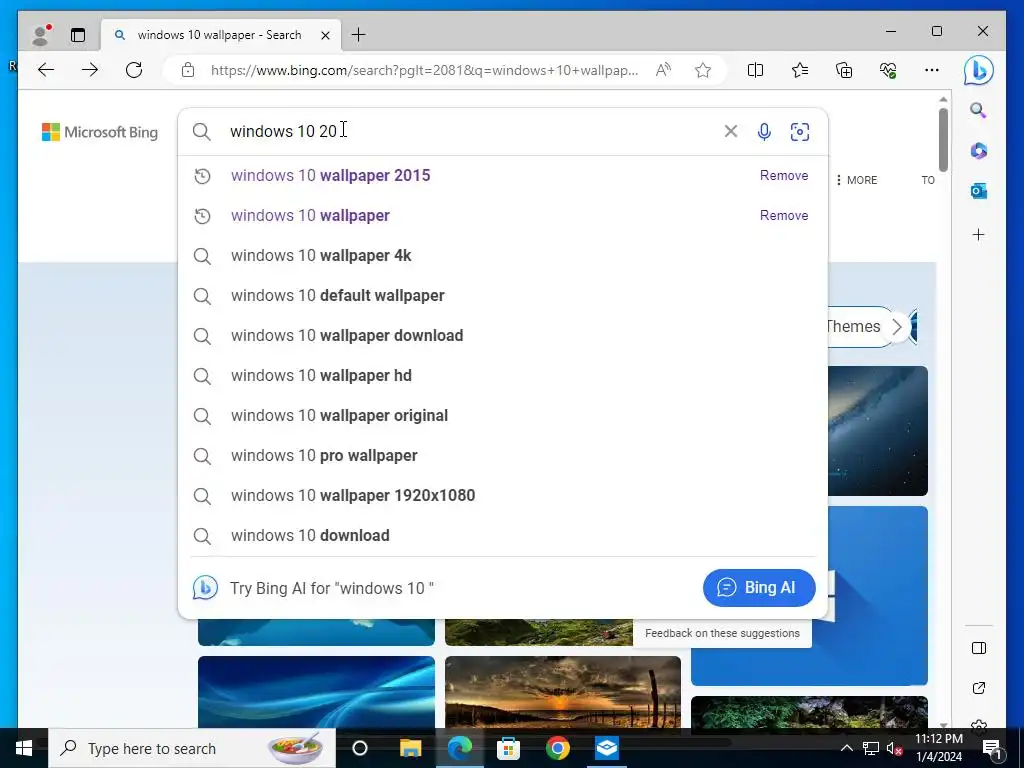The image size is (1024, 768).
Task: Launch Google Chrome from taskbar
Action: coord(558,748)
